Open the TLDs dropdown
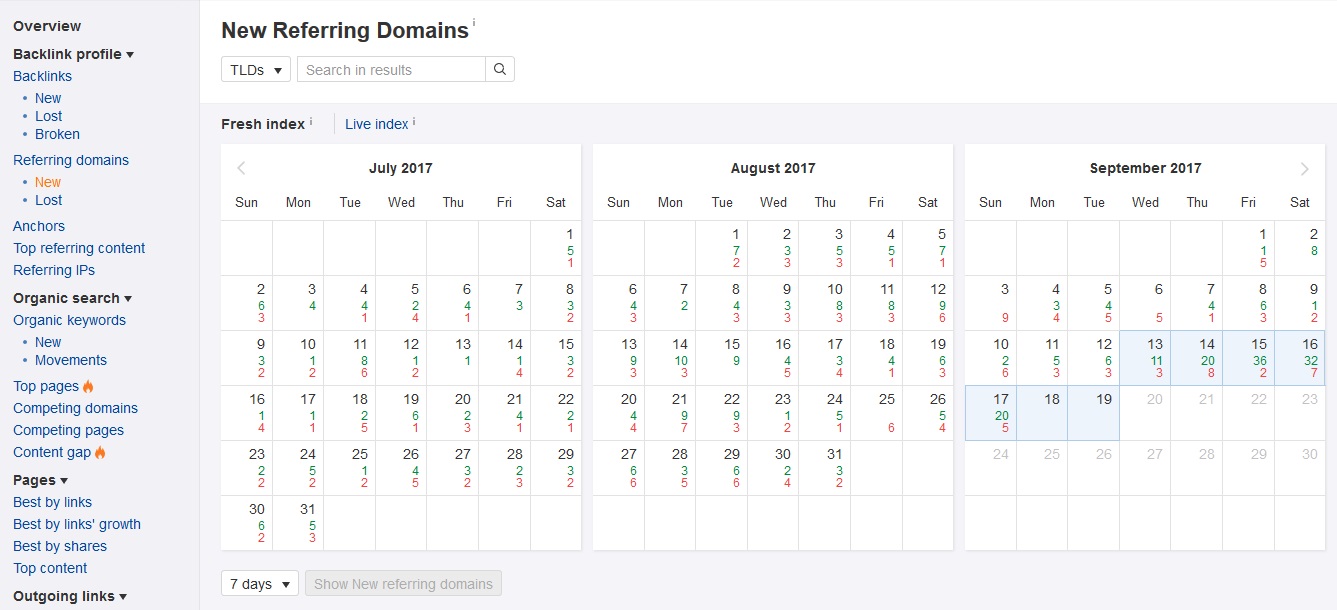1337x610 pixels. 255,69
